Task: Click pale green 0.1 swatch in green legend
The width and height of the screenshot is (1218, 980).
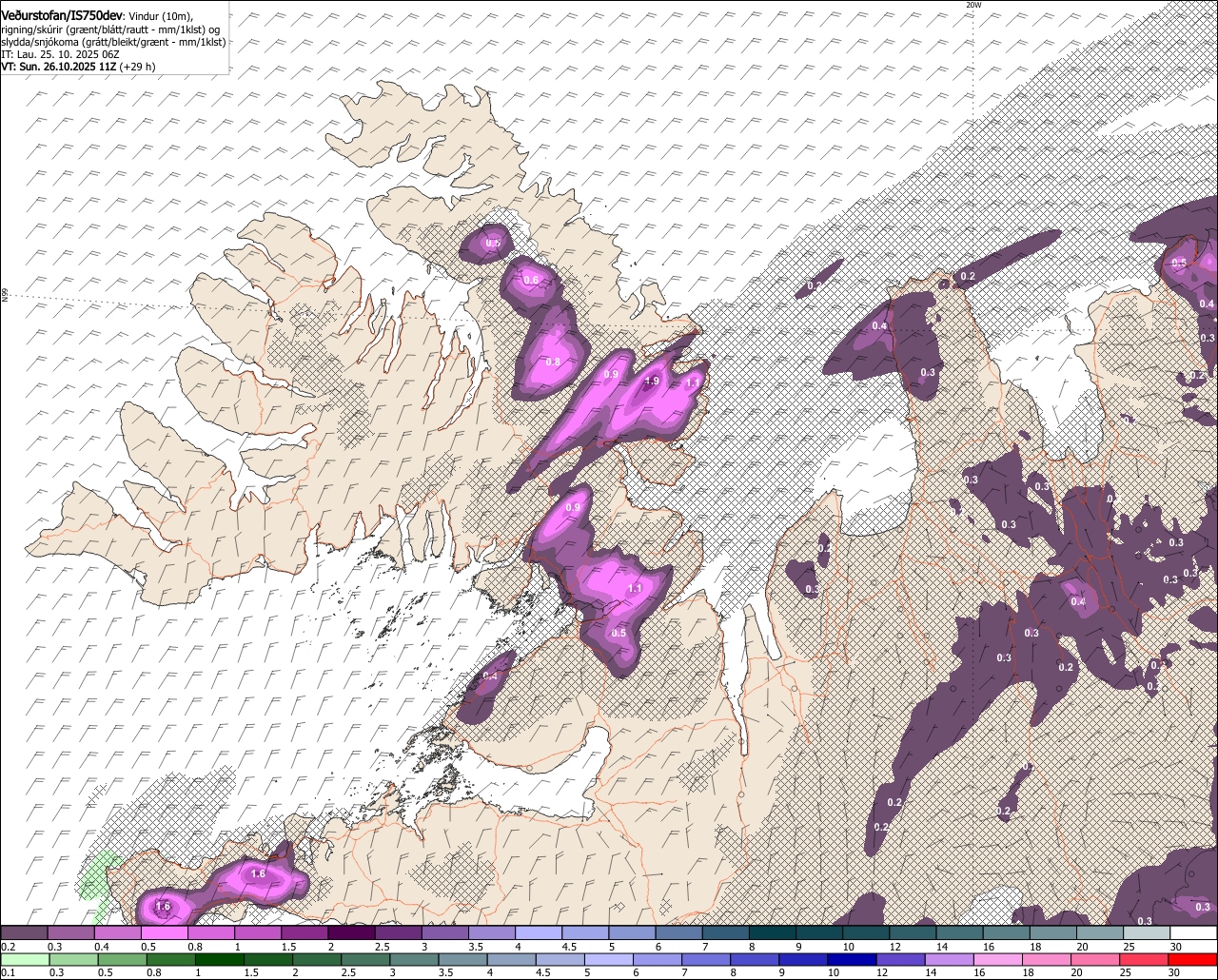Action: click(x=25, y=959)
